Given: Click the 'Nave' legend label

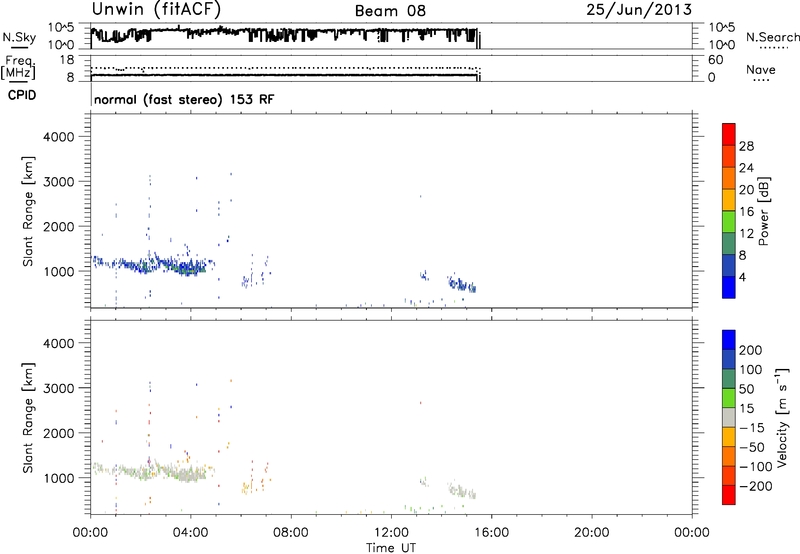Looking at the screenshot, I should coord(761,70).
